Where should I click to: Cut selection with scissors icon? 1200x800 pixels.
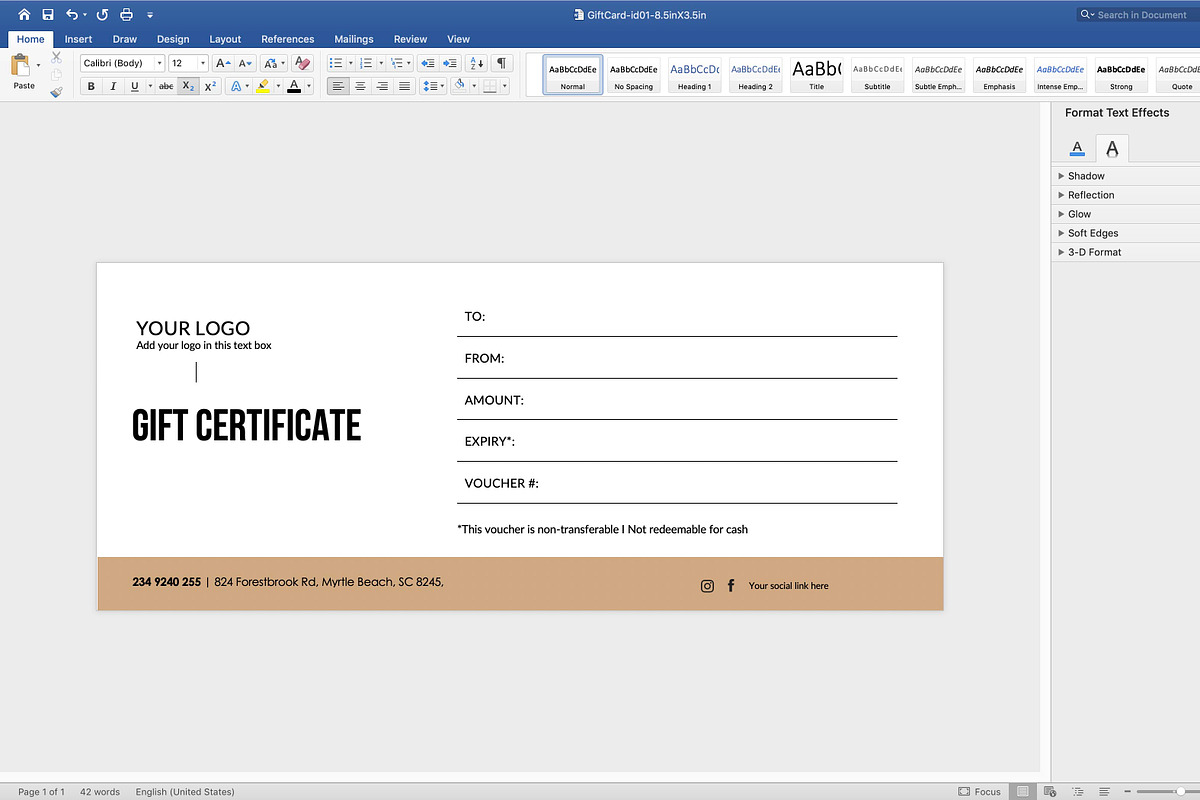56,57
